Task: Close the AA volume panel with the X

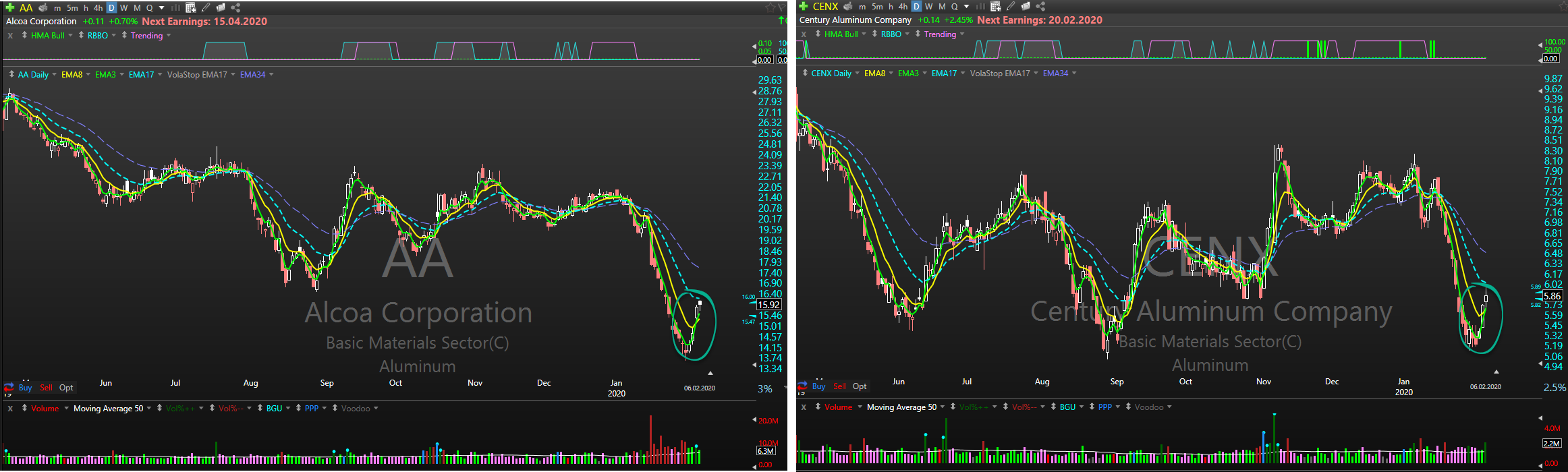Action: pos(10,408)
